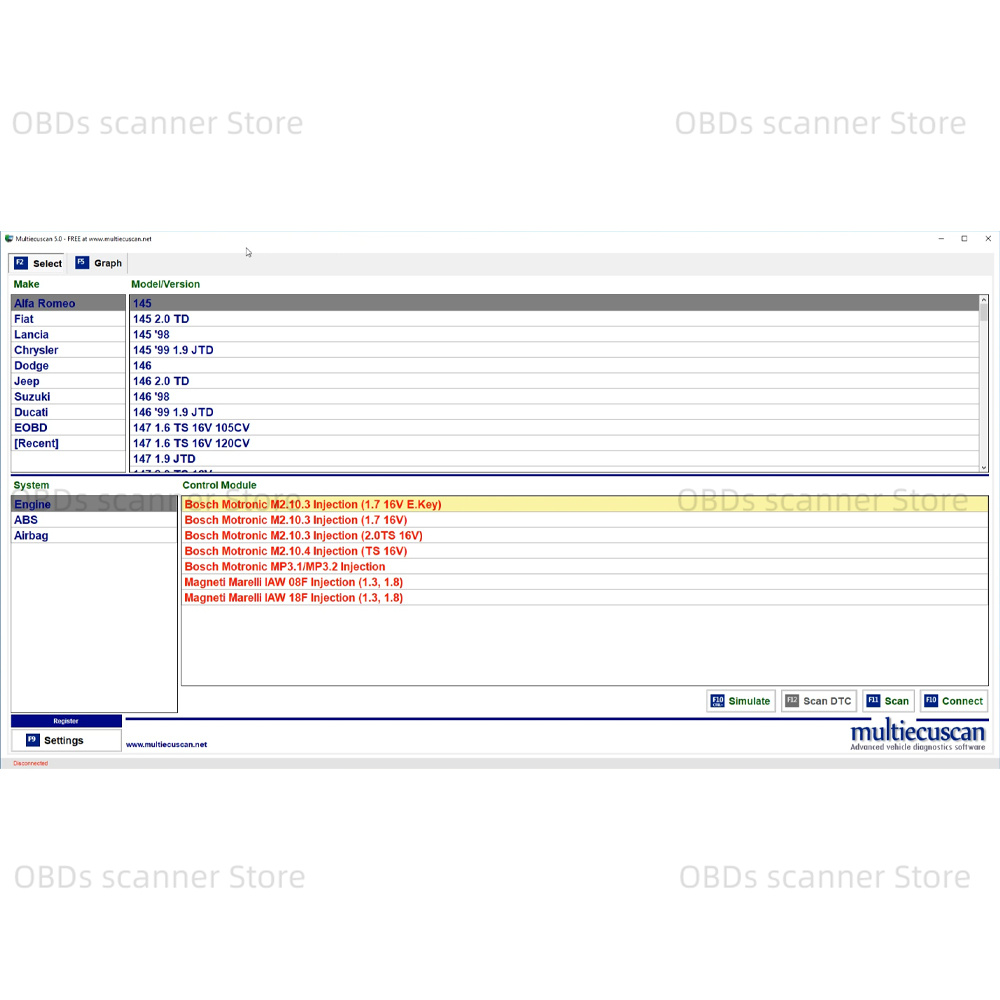Open the [Recent] make entry

[x=68, y=443]
